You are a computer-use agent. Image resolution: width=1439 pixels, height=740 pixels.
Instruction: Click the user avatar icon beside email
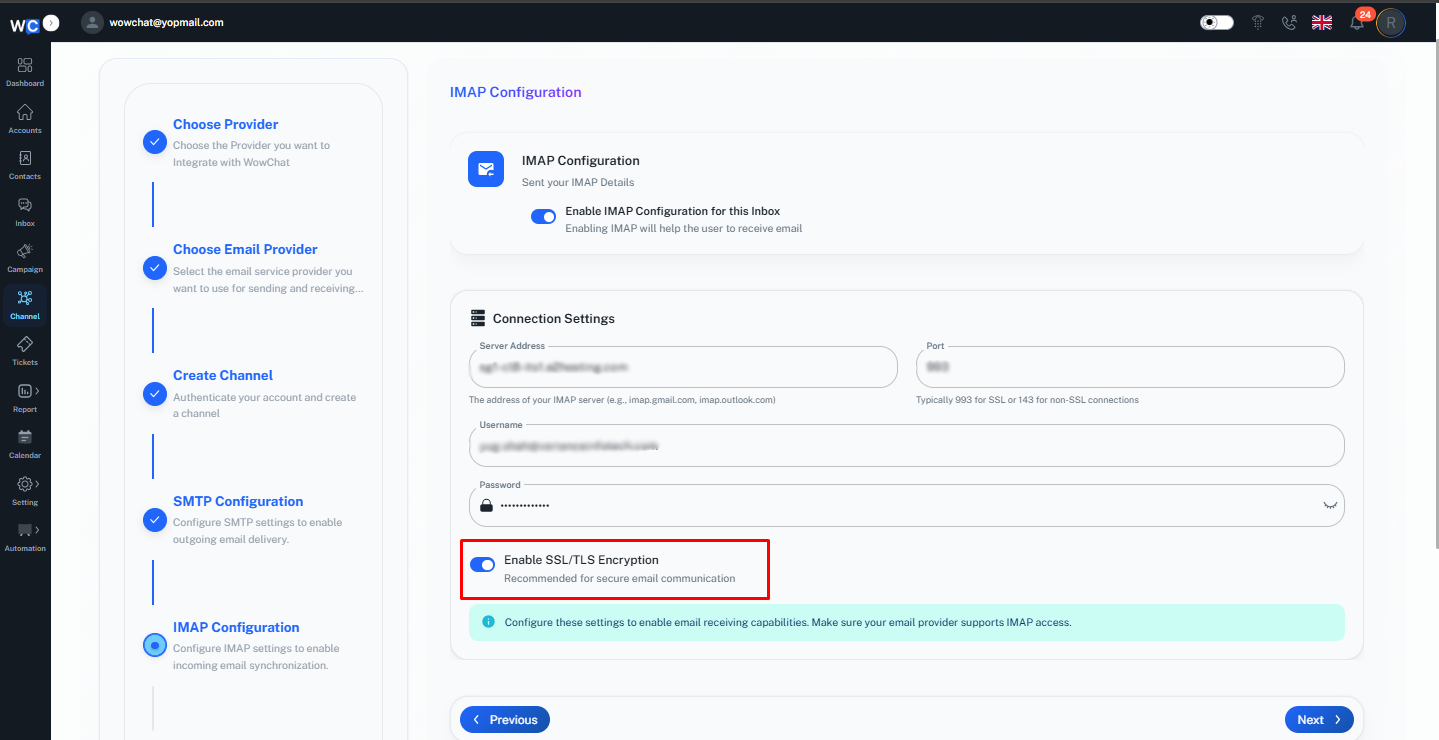tap(92, 22)
